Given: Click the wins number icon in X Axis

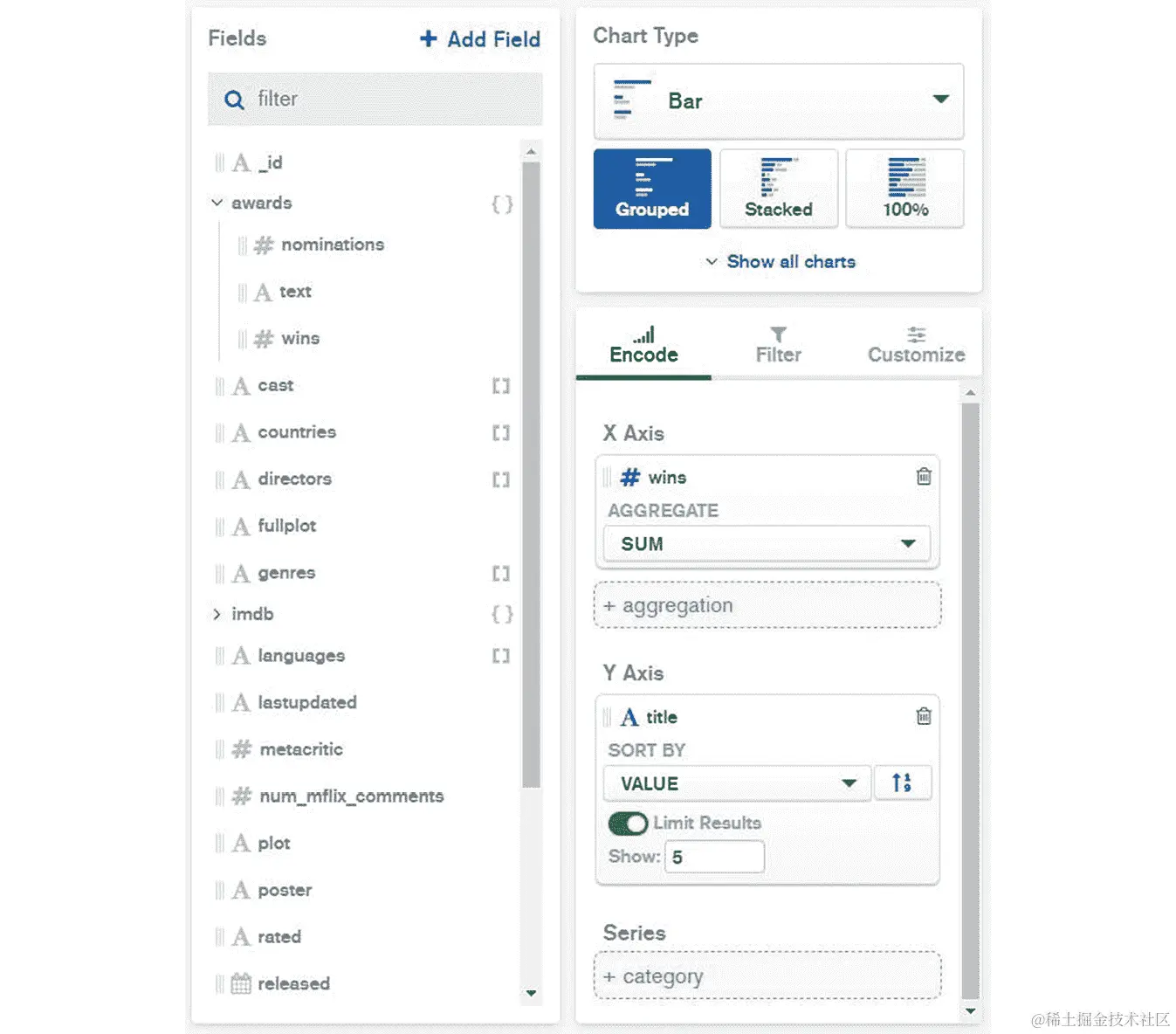Looking at the screenshot, I should tap(630, 478).
